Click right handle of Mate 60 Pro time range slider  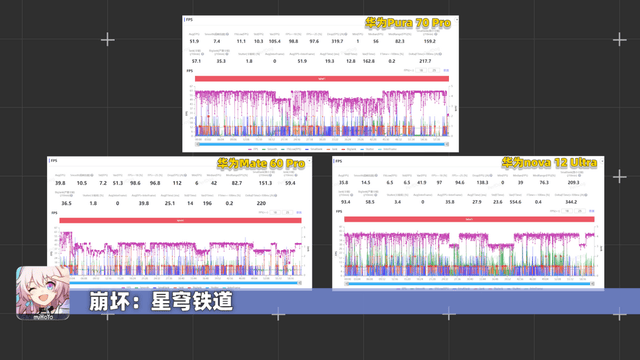coord(300,283)
